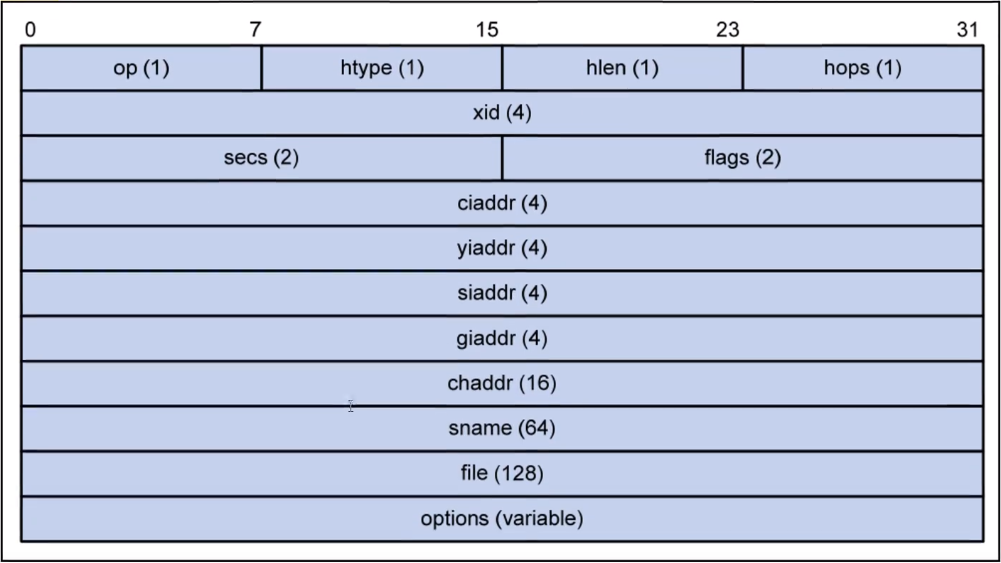Click the giaddr (4) row
The height and width of the screenshot is (563, 1001).
502,338
